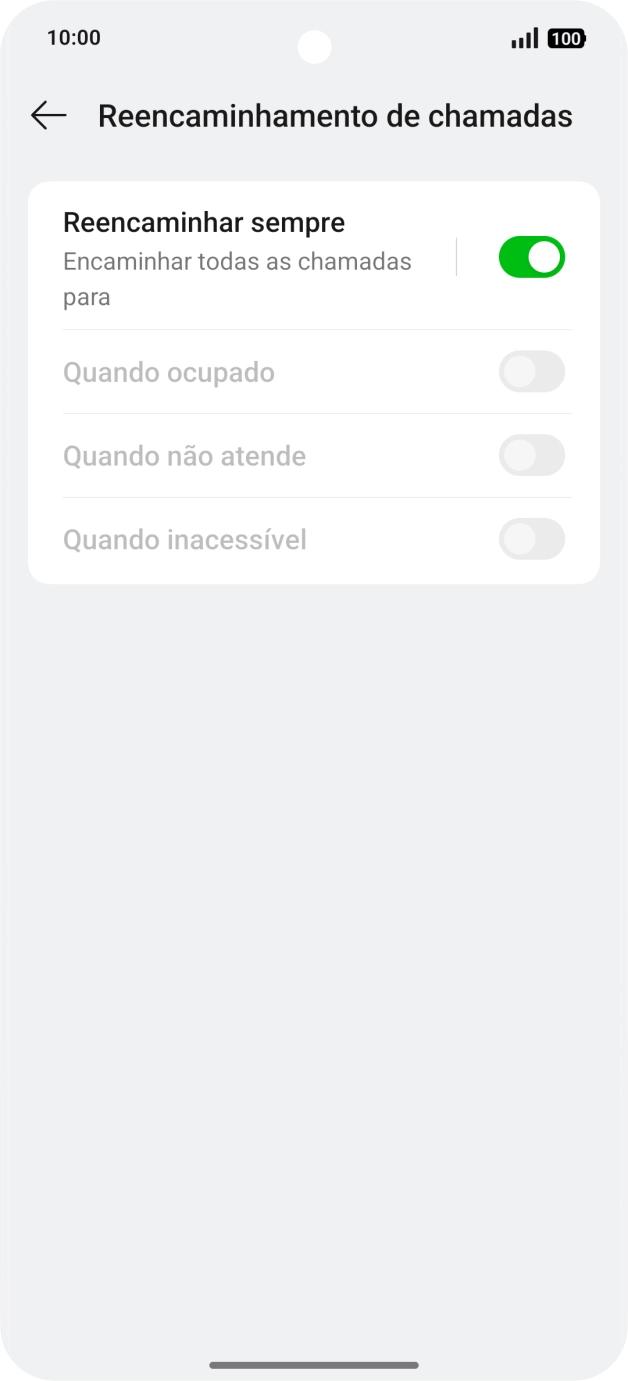Click the divider next to Reencaminhar sempre toggle
This screenshot has height=1381, width=628.
pyautogui.click(x=457, y=256)
